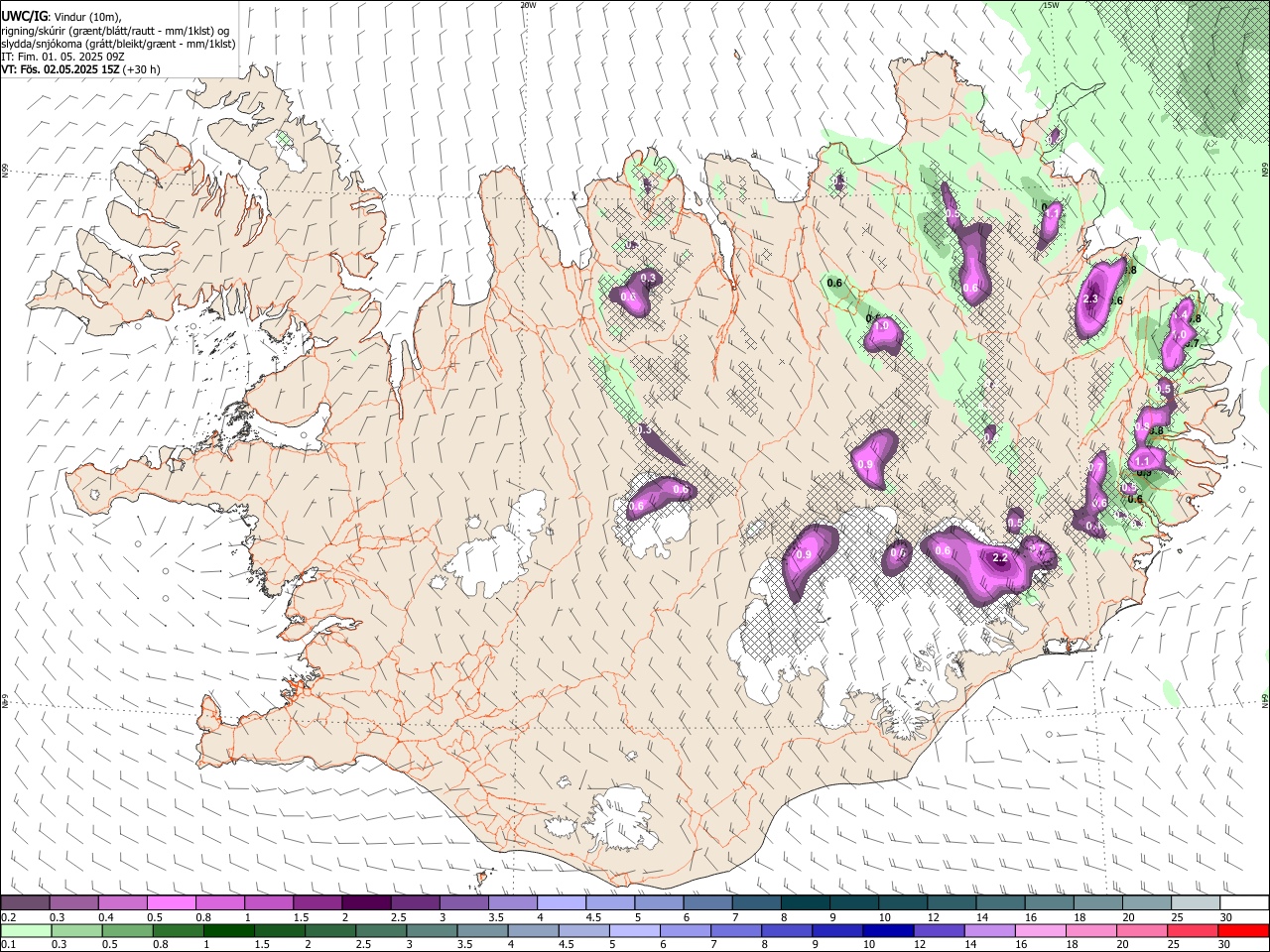This screenshot has width=1270, height=952.
Task: Click the 0.8 magenta swatch in snow legend
Action: coord(220,902)
